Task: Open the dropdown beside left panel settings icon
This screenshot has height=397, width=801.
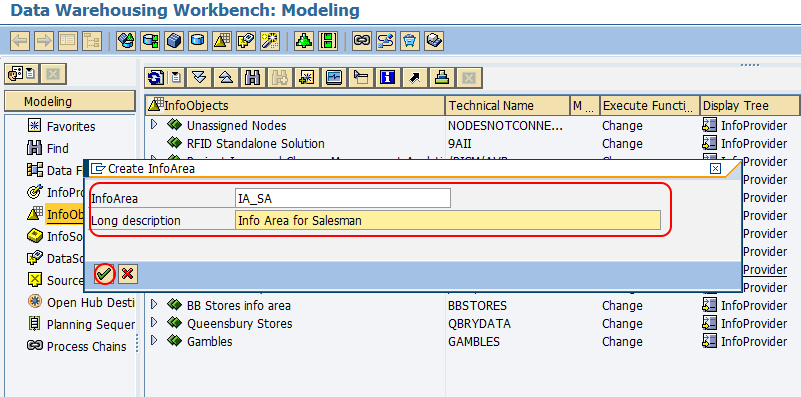Action: coord(30,74)
